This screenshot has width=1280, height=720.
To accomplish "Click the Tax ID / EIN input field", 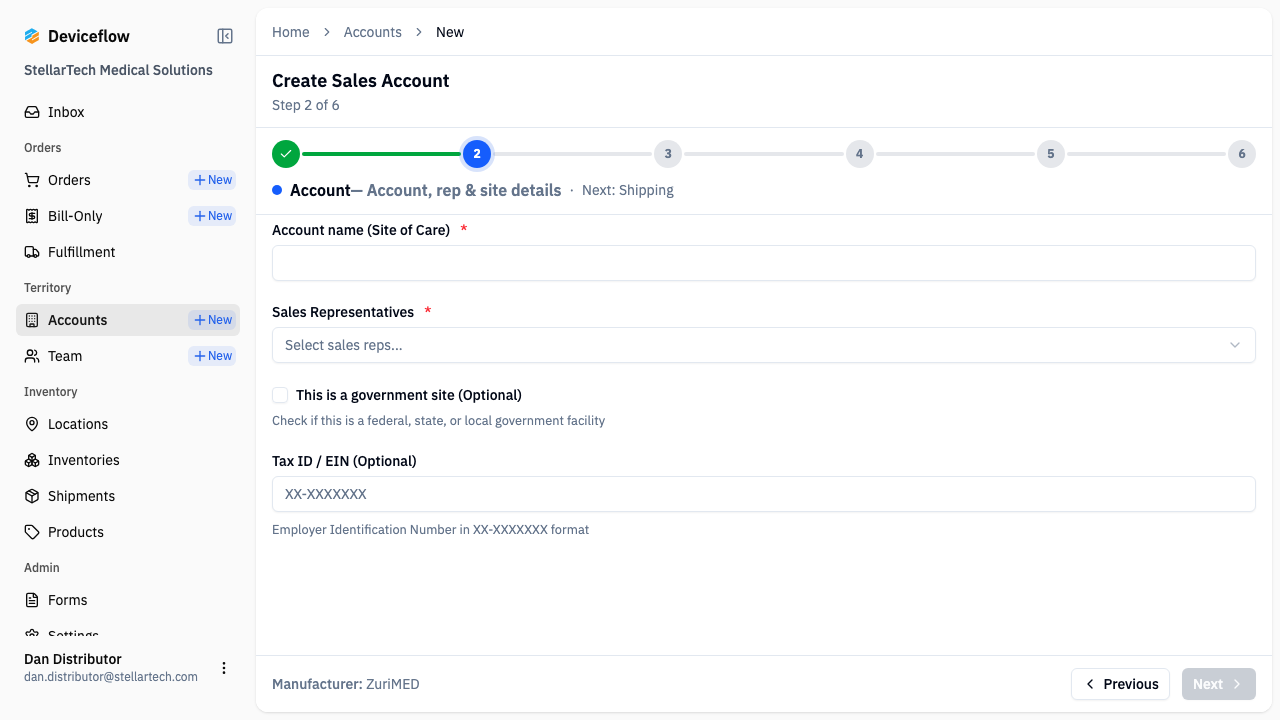I will (x=763, y=494).
